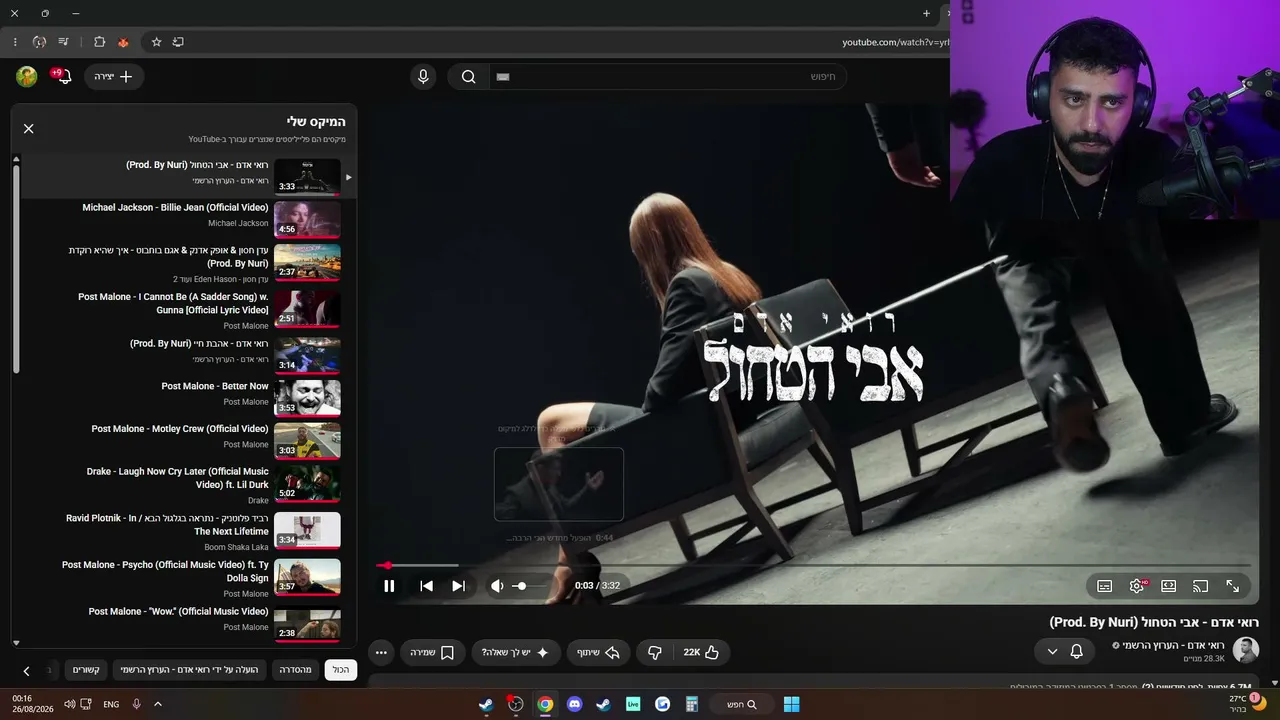The height and width of the screenshot is (720, 1280).
Task: Seek on the video progress bar
Action: coord(814,565)
